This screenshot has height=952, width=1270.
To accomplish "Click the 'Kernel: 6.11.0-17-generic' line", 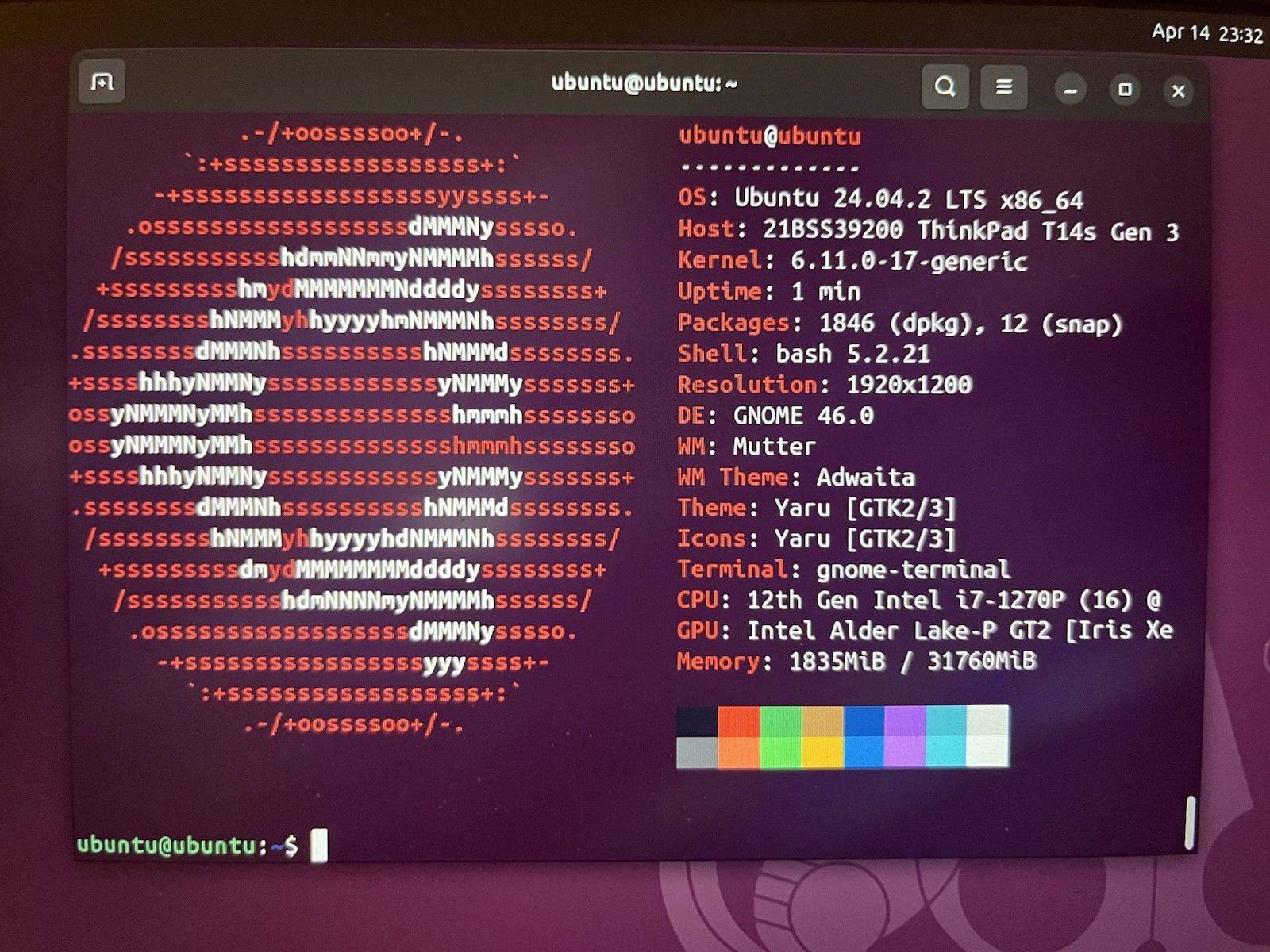I will (x=852, y=260).
